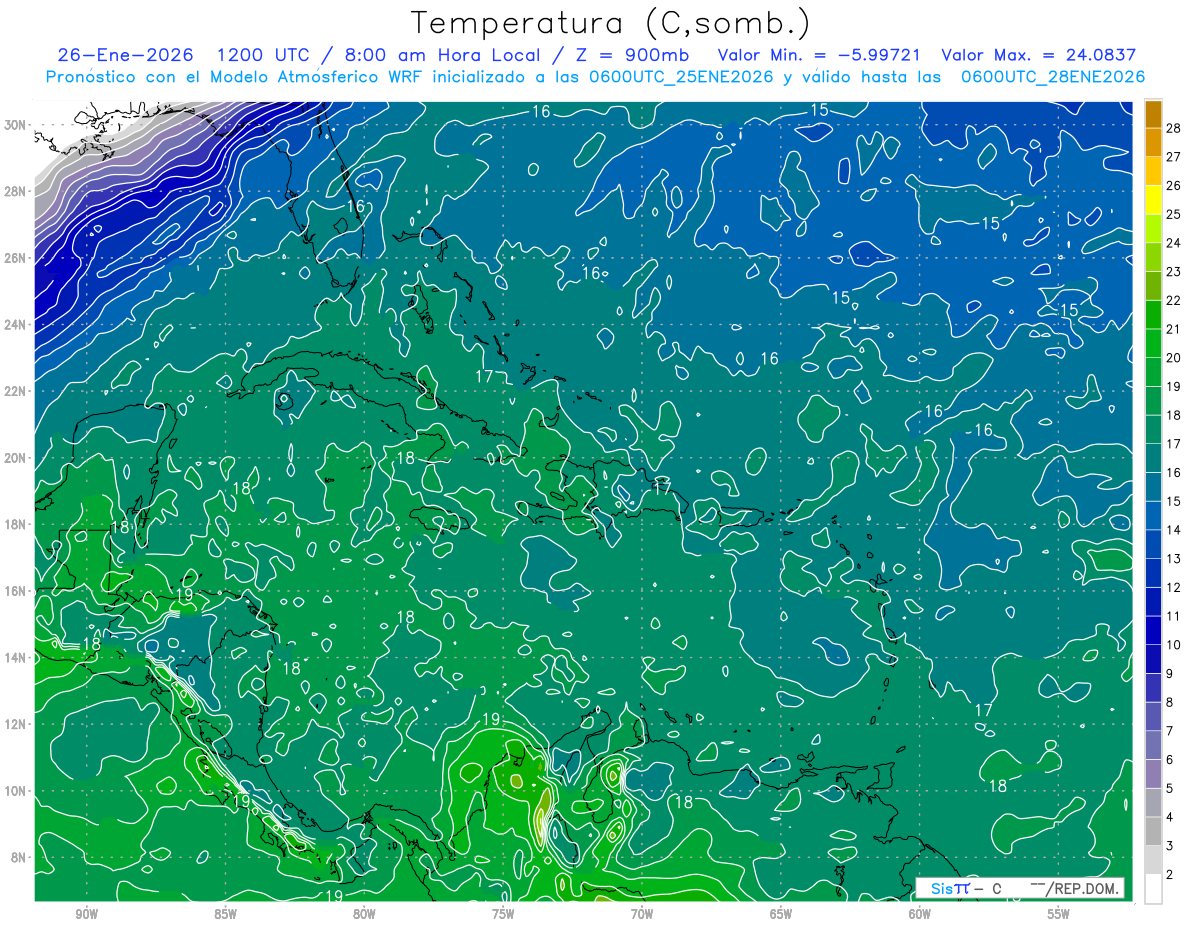This screenshot has width=1200, height=927.
Task: Click the Sistπ-C /REP.DOM. logo box
Action: pos(1020,888)
